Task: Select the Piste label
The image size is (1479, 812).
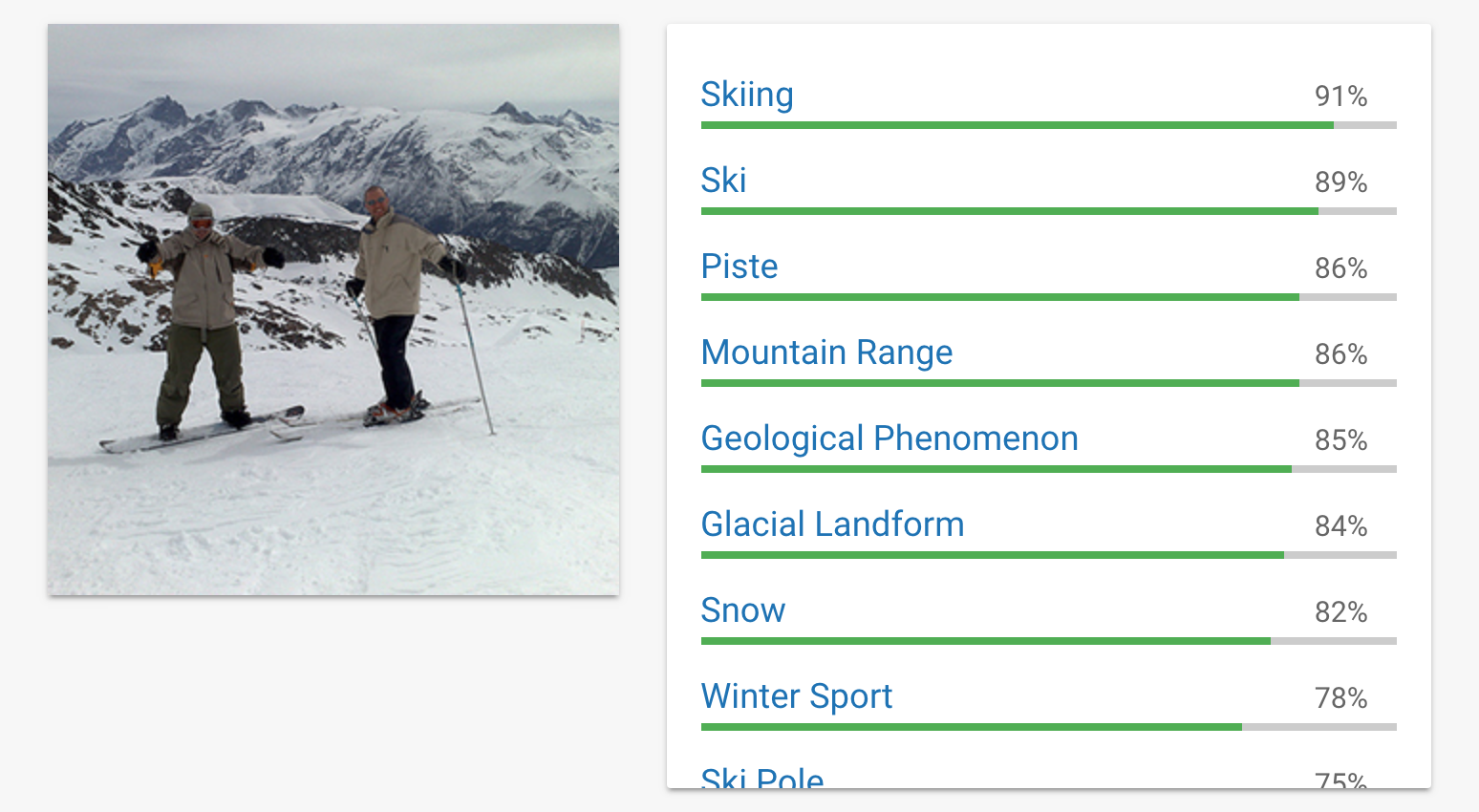Action: tap(739, 267)
